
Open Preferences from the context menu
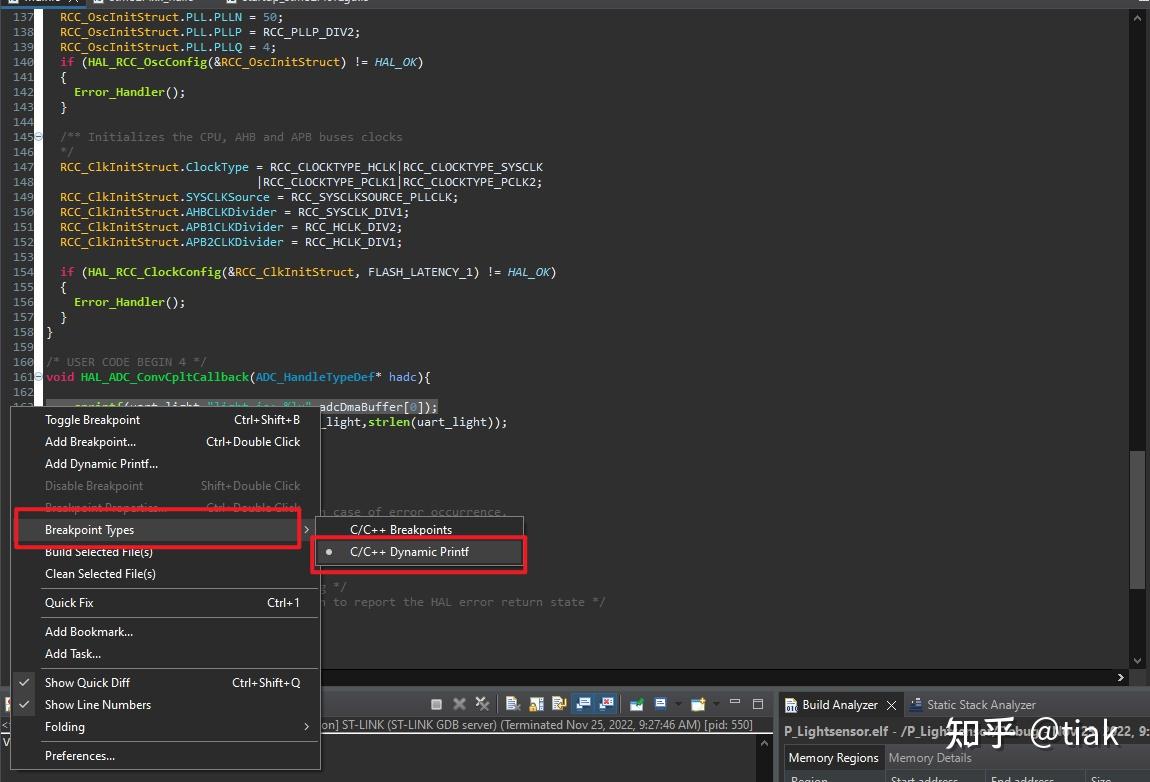point(79,755)
